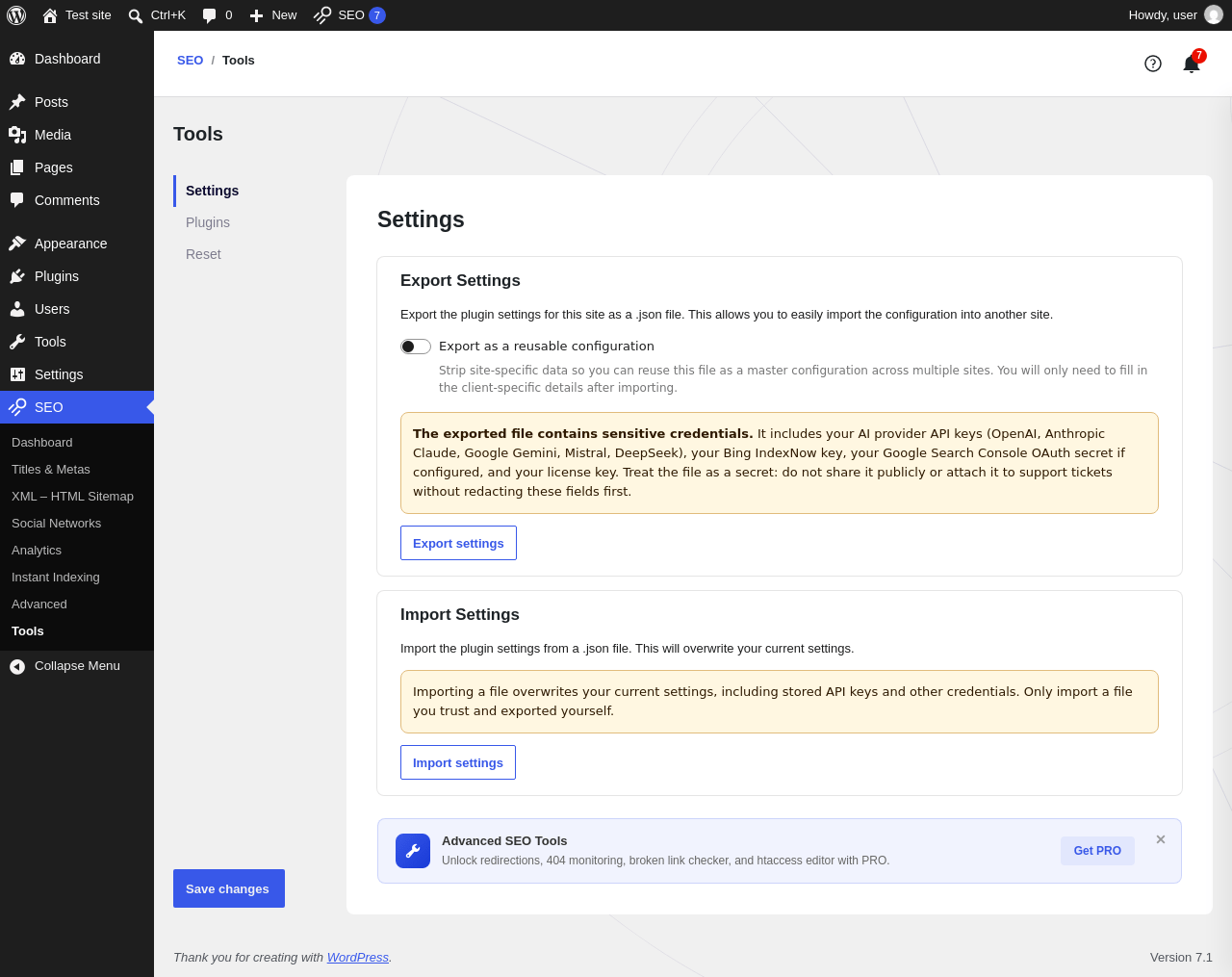Click the SEO breadcrumb link
Screen dimensions: 1232x977
(190, 61)
